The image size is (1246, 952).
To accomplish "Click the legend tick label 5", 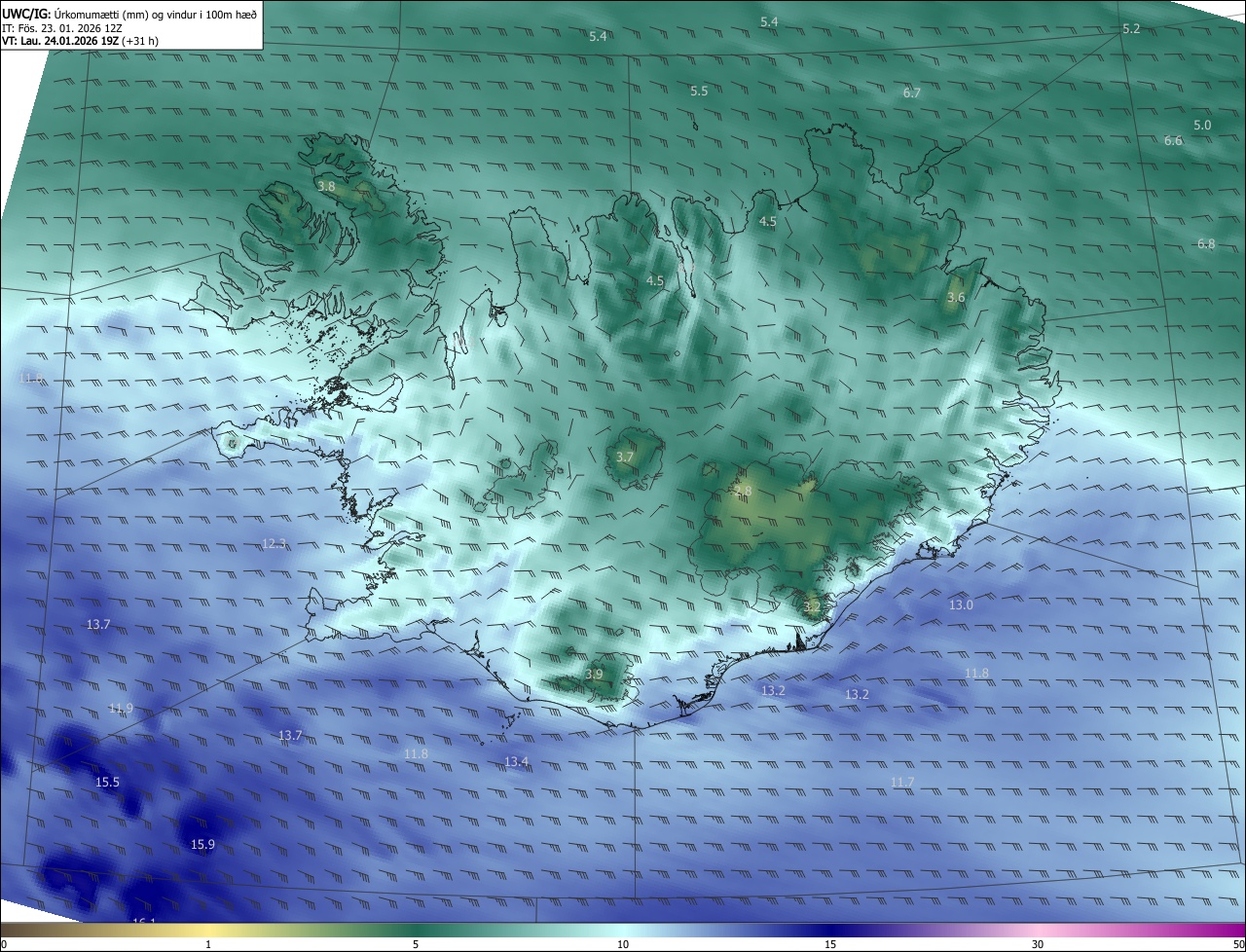I will [416, 944].
